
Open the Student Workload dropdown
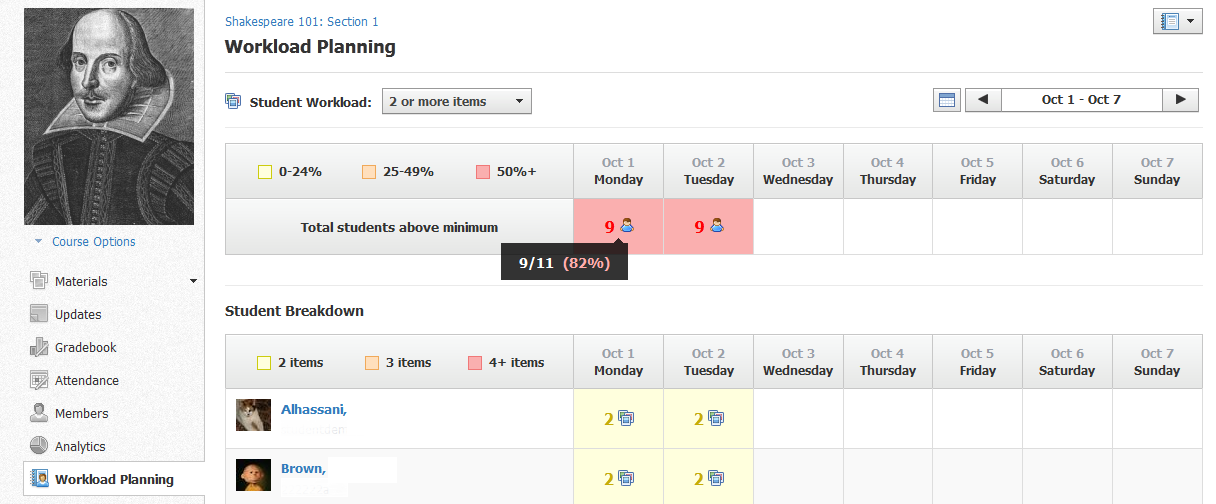[456, 101]
